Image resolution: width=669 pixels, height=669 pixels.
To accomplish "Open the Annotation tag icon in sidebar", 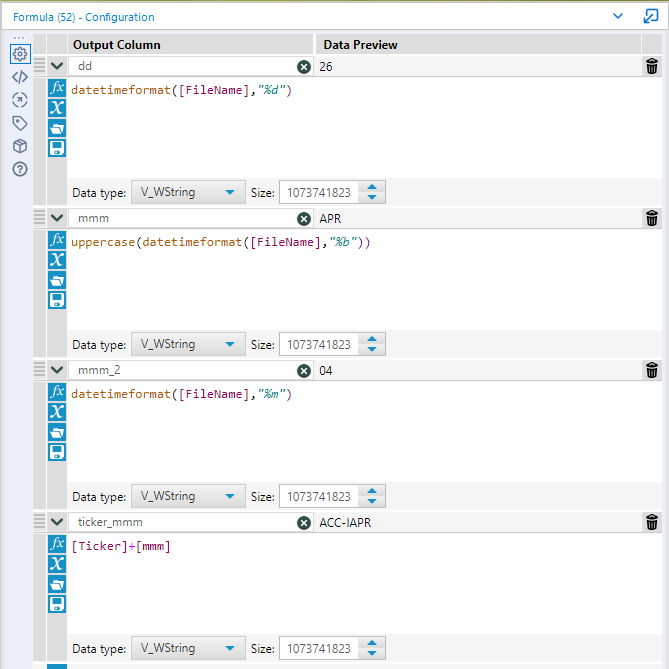I will (x=20, y=123).
